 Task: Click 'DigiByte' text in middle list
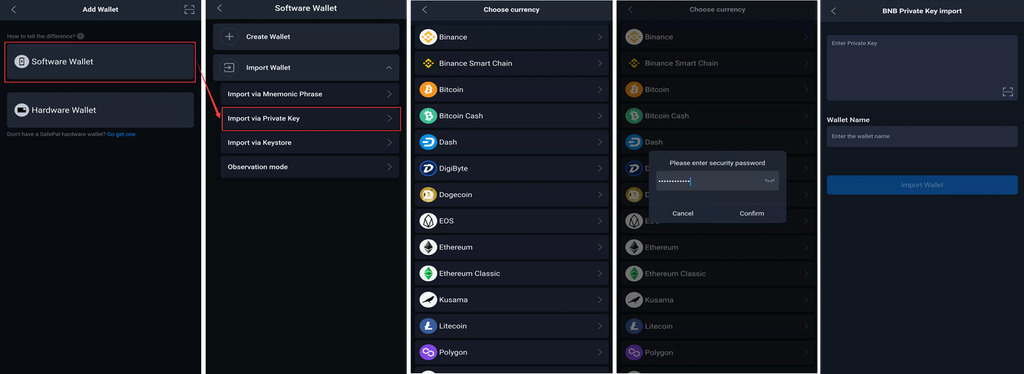453,168
